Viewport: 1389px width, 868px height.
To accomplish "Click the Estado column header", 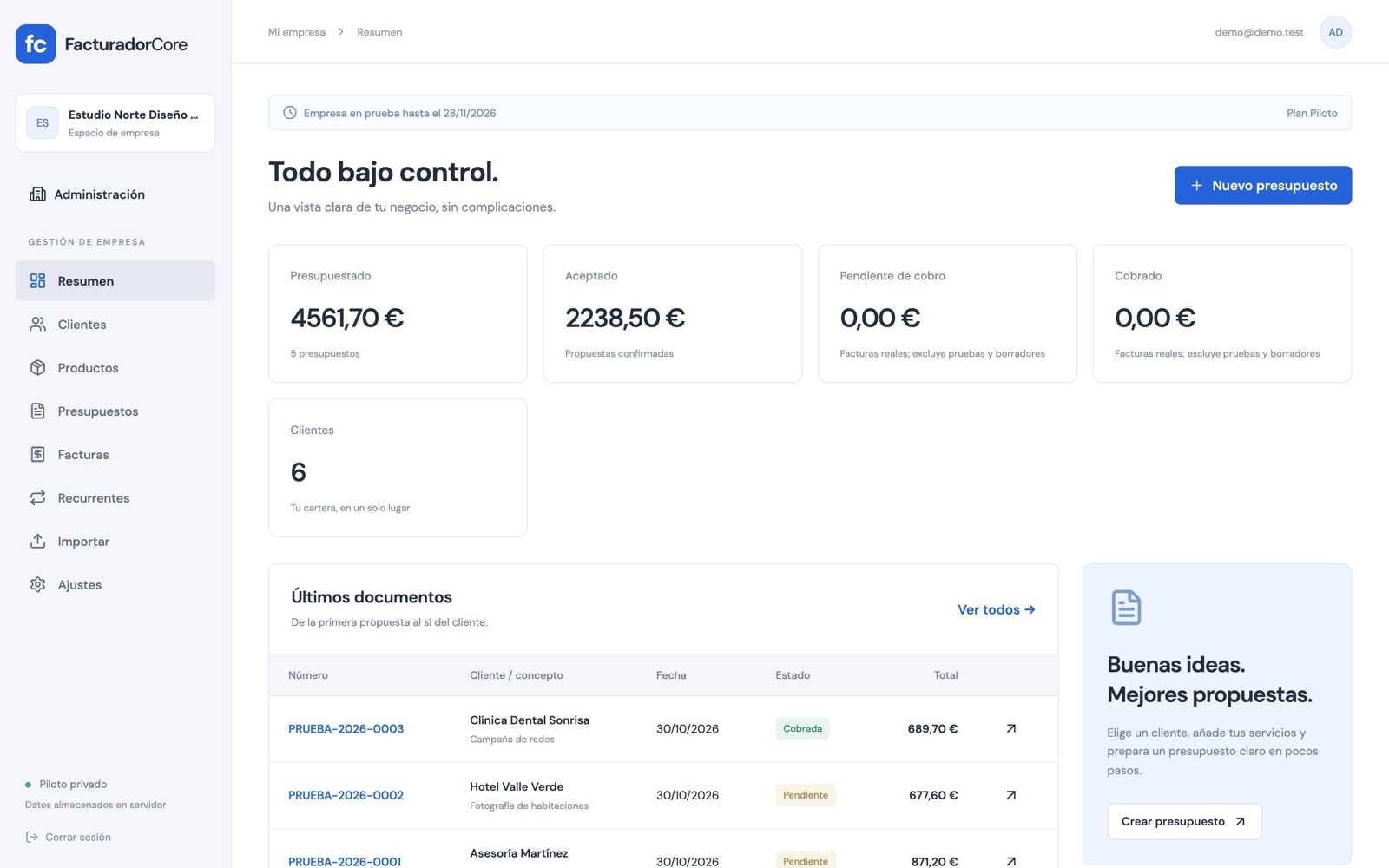I will click(x=793, y=675).
